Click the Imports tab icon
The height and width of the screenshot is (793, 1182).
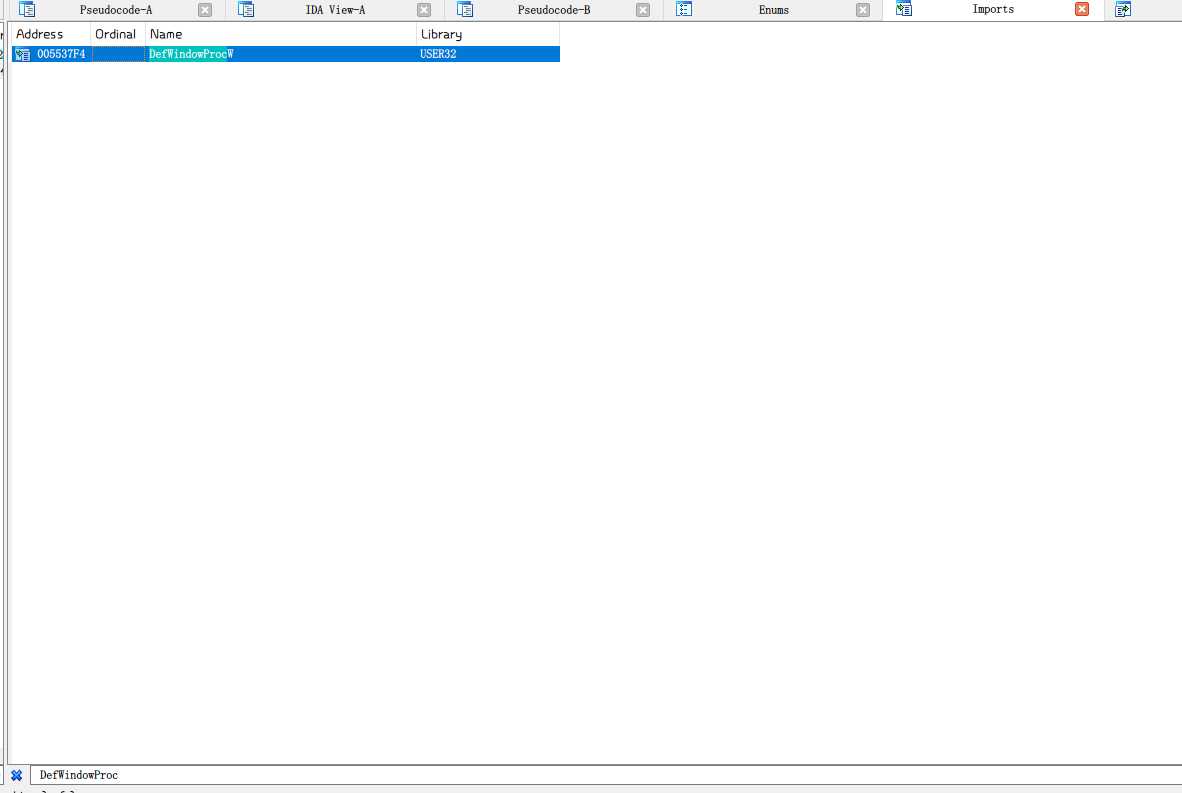point(904,9)
